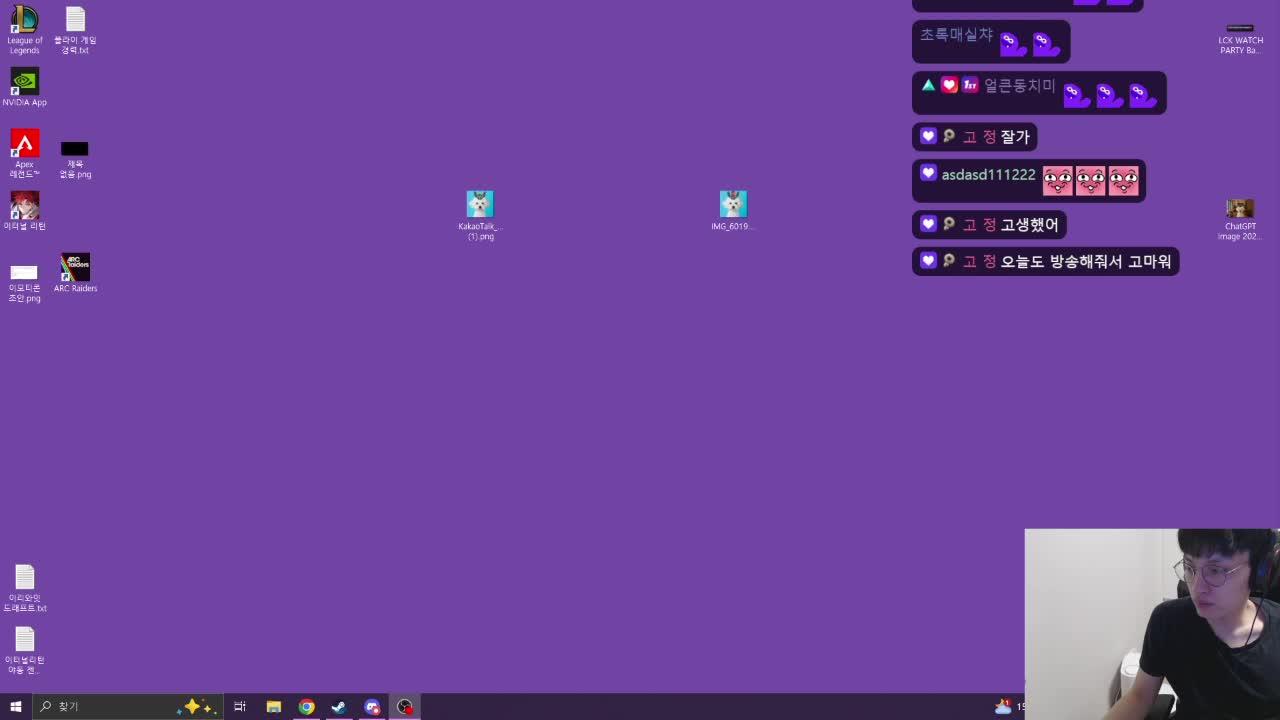The image size is (1280, 720).
Task: Click username 얼큰동치미 in chat overlay
Action: 1021,86
